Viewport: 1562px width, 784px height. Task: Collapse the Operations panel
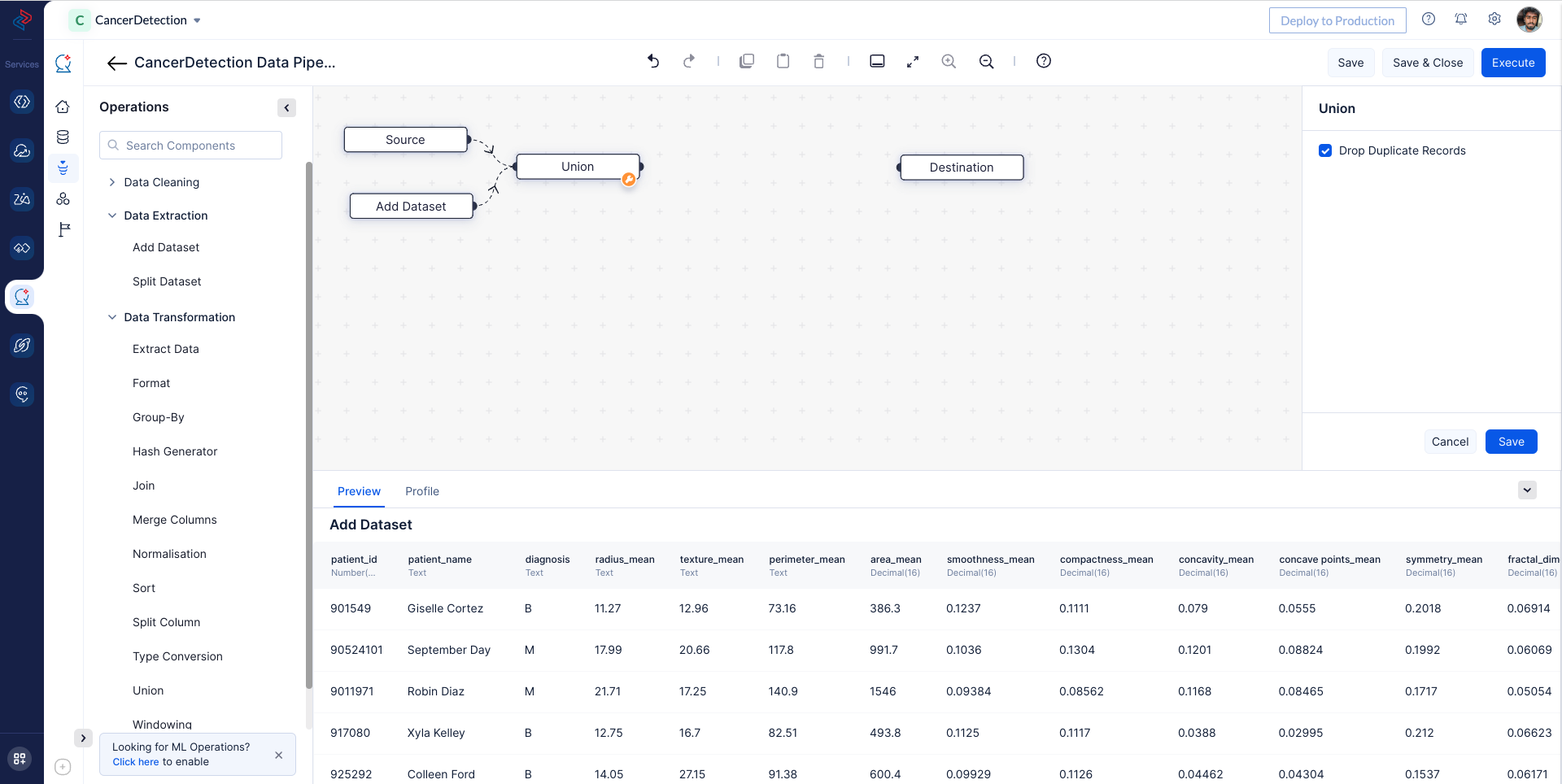[286, 107]
